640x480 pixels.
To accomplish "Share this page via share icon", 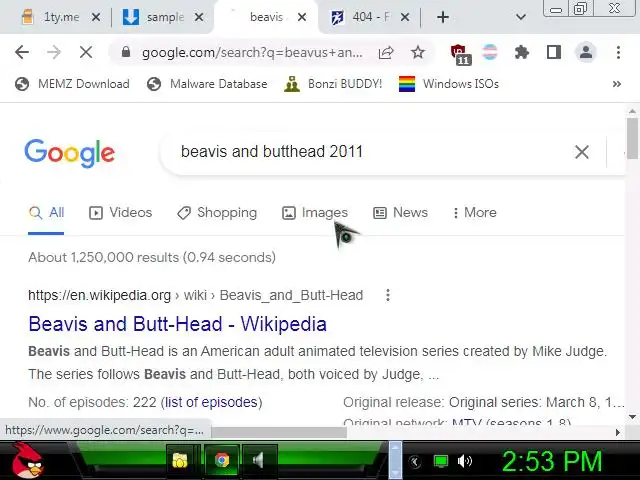I will click(x=386, y=52).
